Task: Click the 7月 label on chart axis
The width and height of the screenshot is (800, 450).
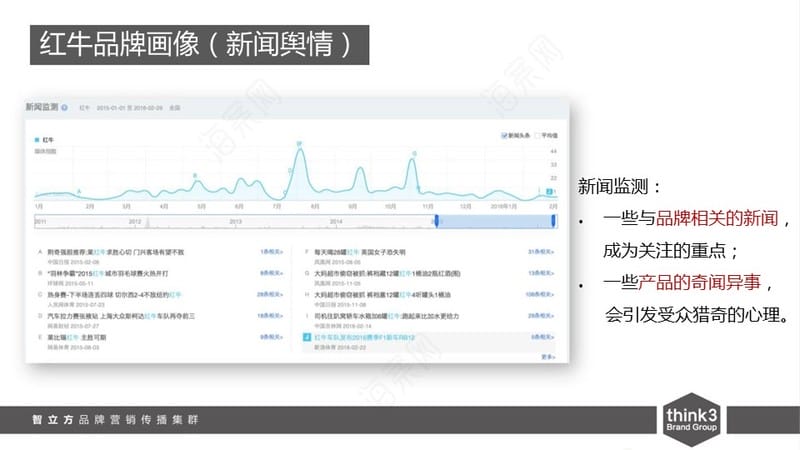Action: 277,207
